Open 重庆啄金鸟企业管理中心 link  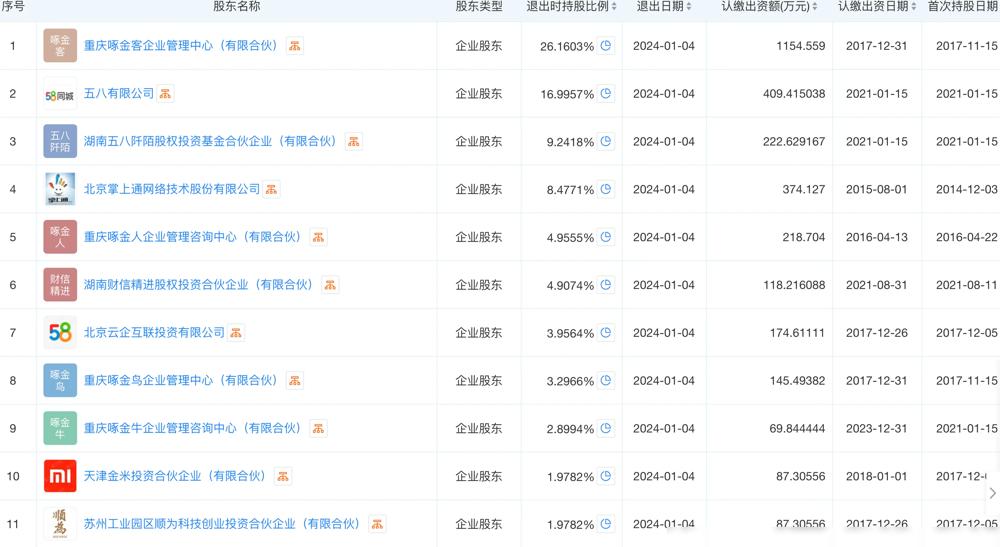182,381
